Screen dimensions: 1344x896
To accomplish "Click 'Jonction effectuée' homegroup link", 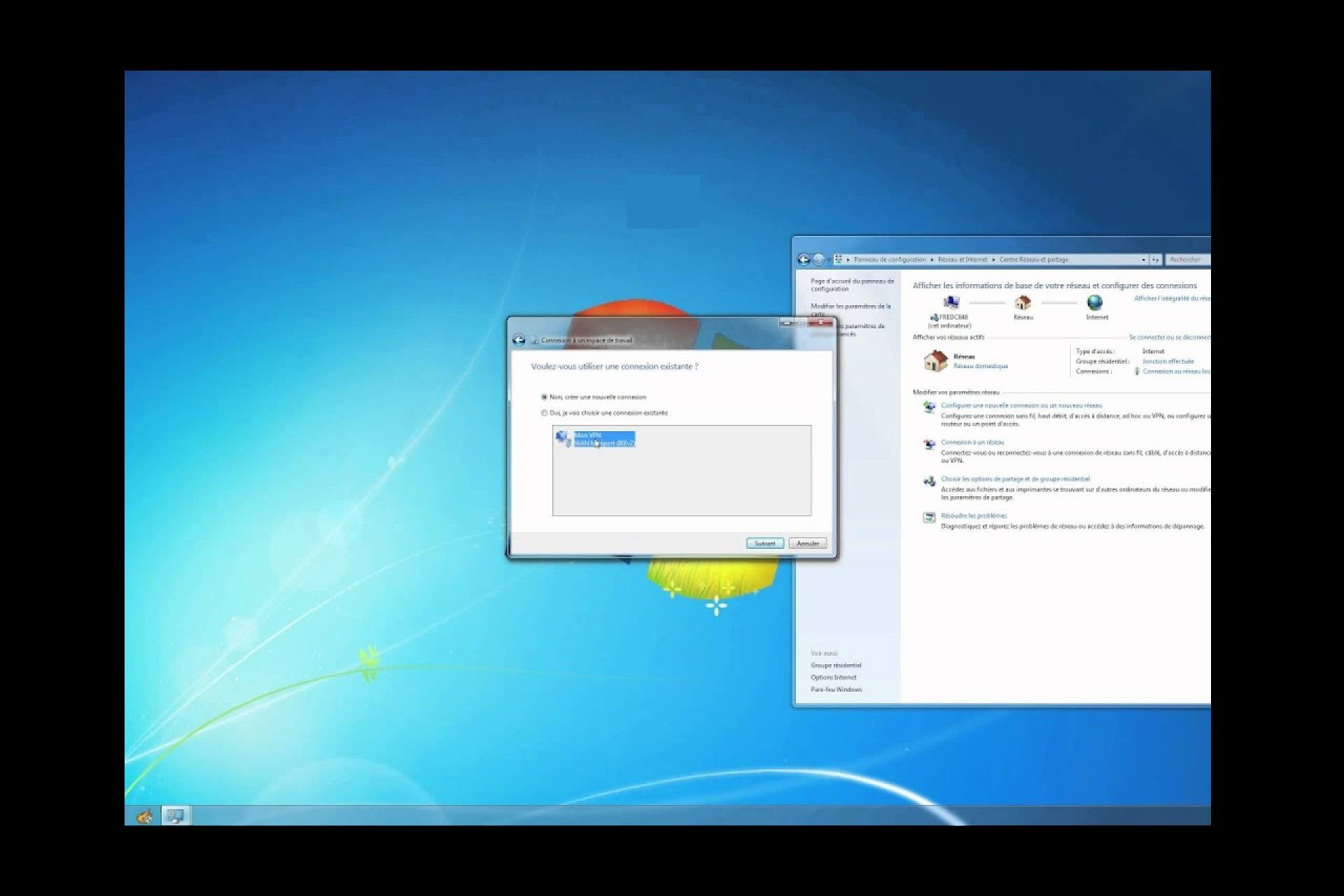I will click(1168, 361).
